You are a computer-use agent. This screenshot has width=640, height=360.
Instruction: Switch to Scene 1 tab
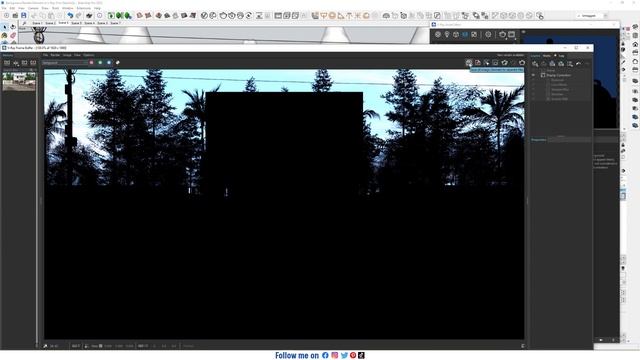pos(37,23)
